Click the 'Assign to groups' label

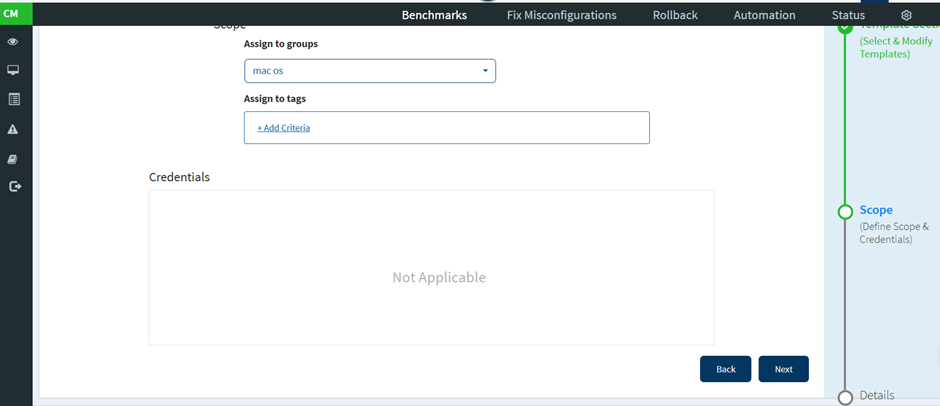[x=281, y=44]
